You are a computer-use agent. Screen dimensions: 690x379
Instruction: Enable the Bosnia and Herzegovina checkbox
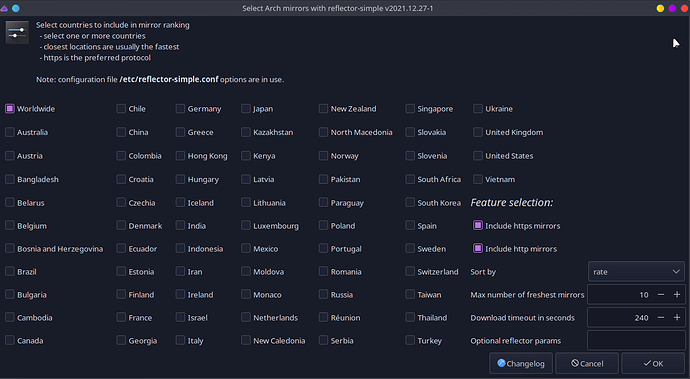[10, 248]
